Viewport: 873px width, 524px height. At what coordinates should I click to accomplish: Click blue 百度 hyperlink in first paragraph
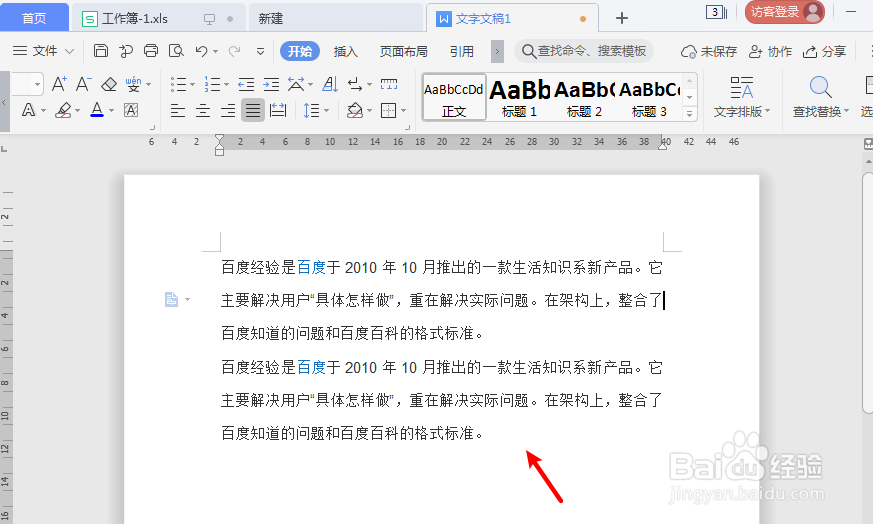(311, 268)
